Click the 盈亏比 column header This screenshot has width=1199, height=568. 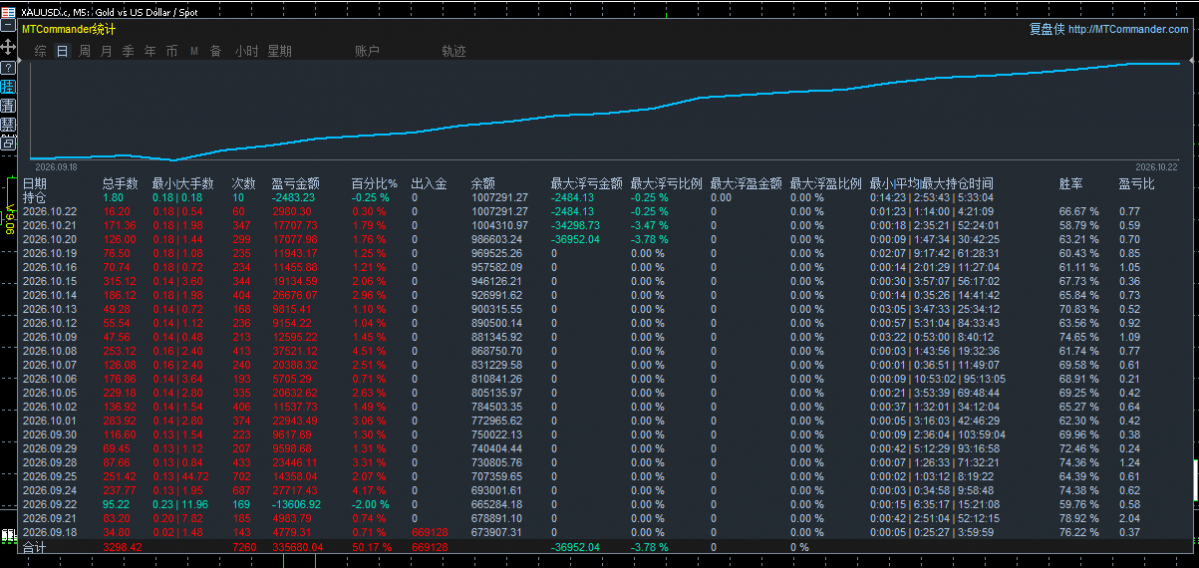pos(1136,183)
